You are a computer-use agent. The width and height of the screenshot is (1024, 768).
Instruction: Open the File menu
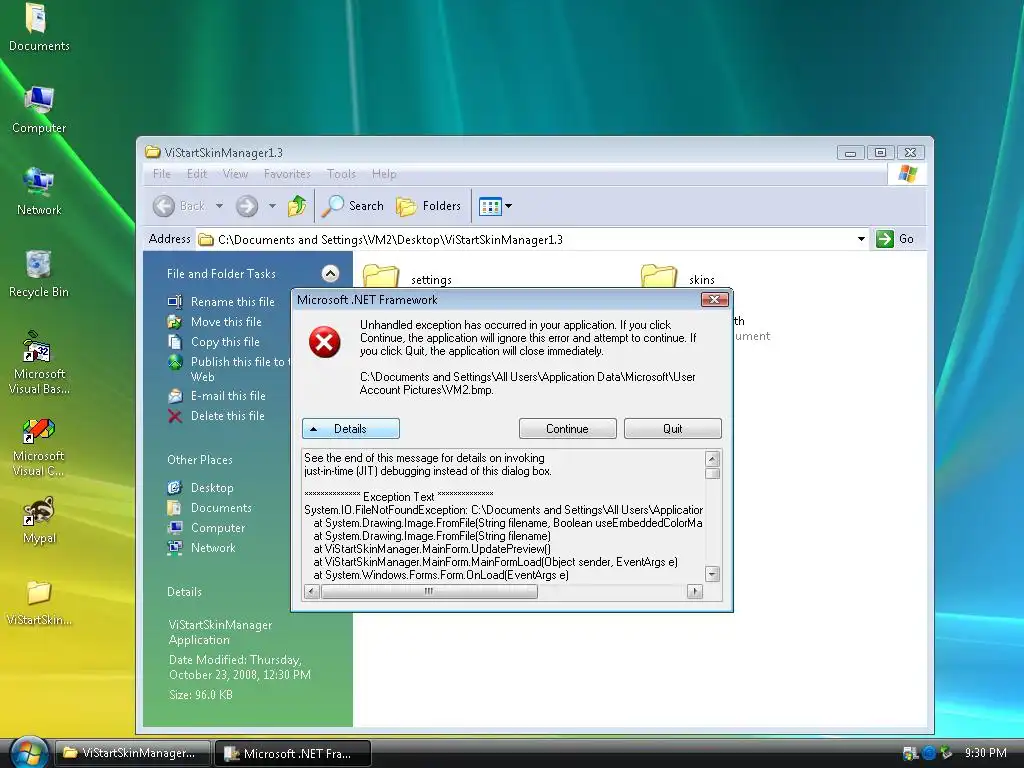(161, 174)
